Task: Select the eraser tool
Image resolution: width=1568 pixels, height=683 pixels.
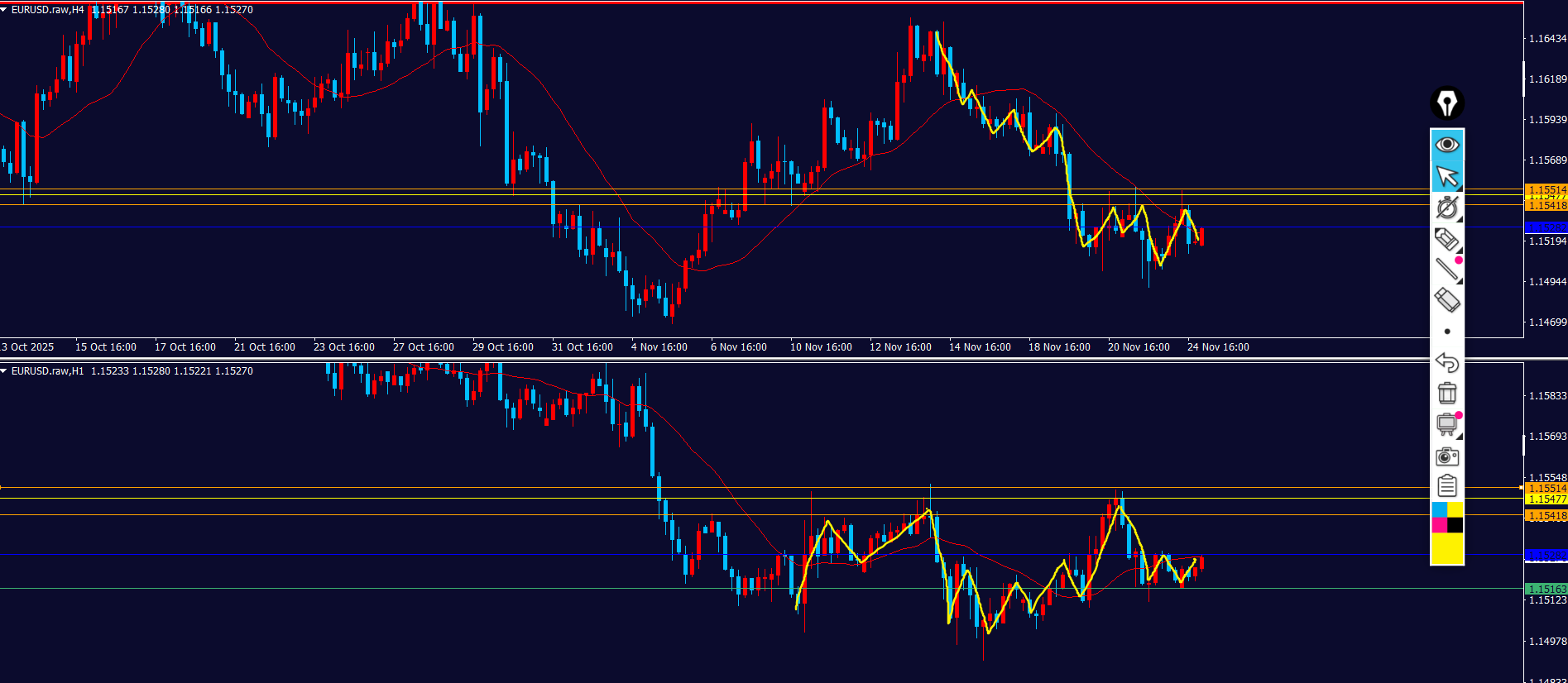Action: pyautogui.click(x=1446, y=300)
